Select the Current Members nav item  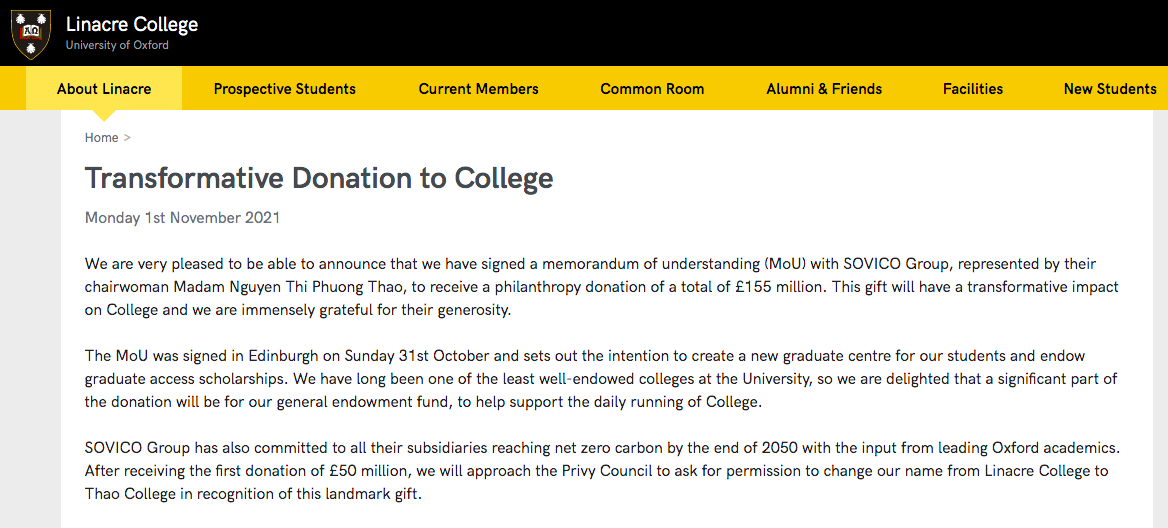pos(478,88)
